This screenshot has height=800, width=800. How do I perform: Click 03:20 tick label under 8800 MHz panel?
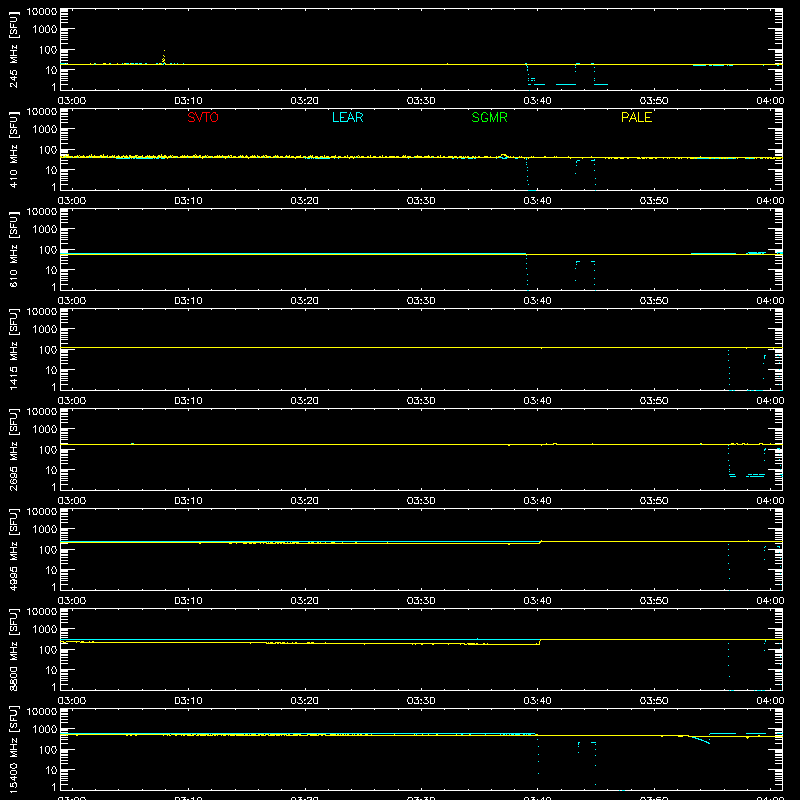[305, 701]
